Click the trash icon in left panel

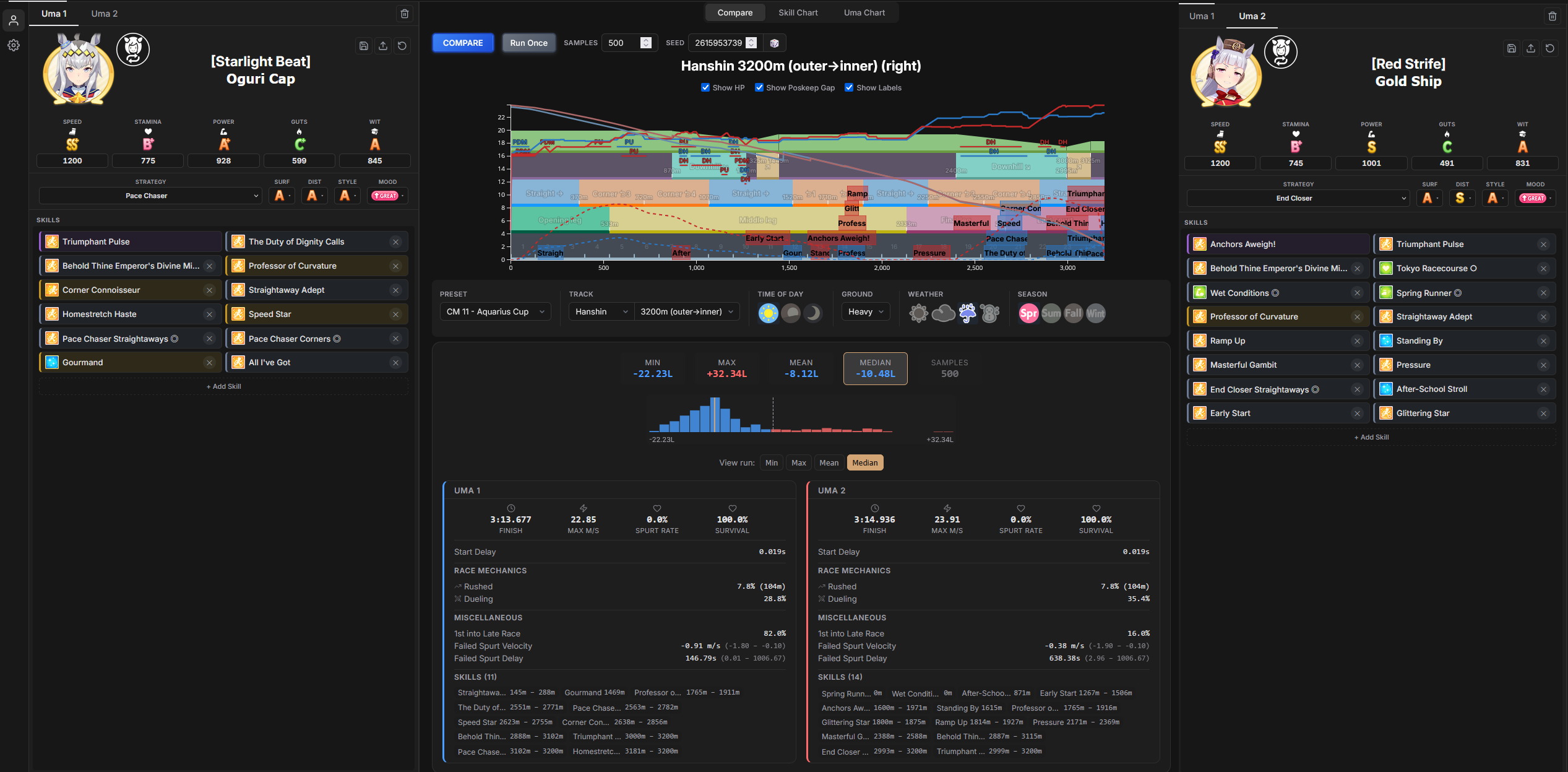point(405,14)
